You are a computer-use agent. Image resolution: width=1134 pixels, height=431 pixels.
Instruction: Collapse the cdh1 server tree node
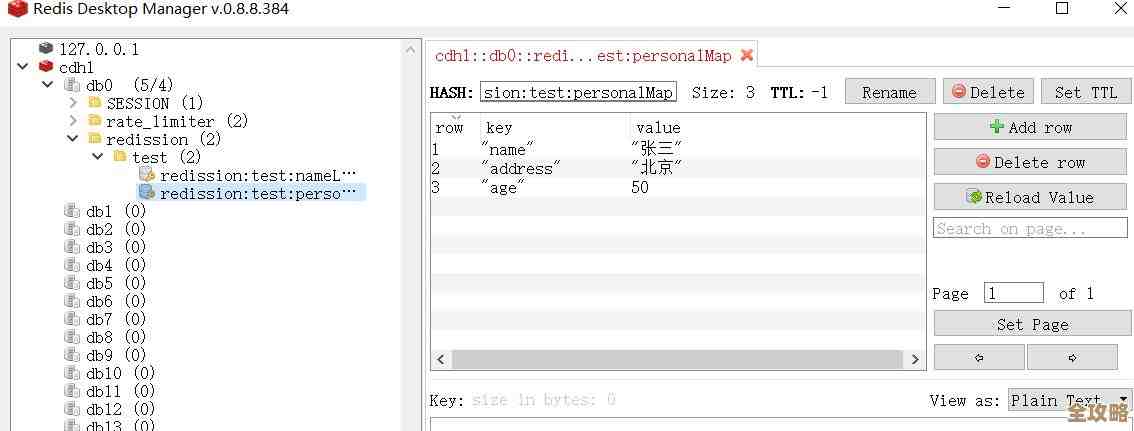coord(23,67)
